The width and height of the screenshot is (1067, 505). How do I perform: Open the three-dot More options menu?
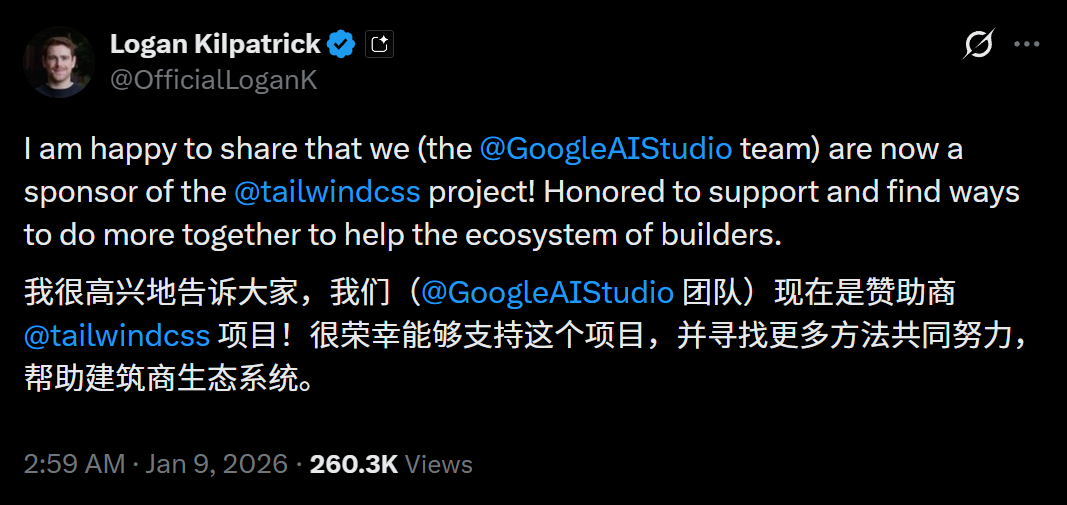(x=1026, y=44)
